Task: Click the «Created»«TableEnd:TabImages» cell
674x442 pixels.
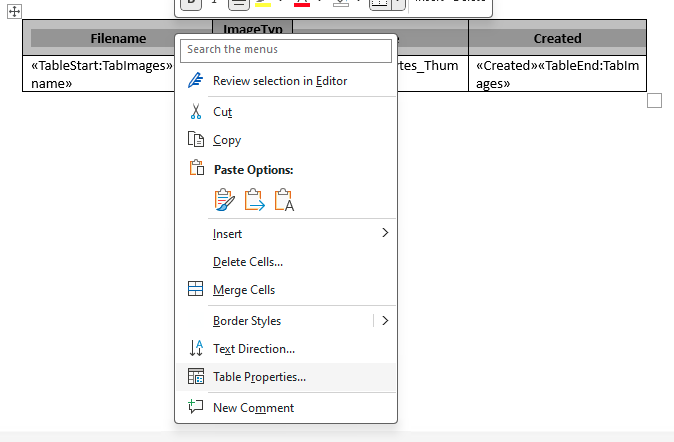Action: 557,74
